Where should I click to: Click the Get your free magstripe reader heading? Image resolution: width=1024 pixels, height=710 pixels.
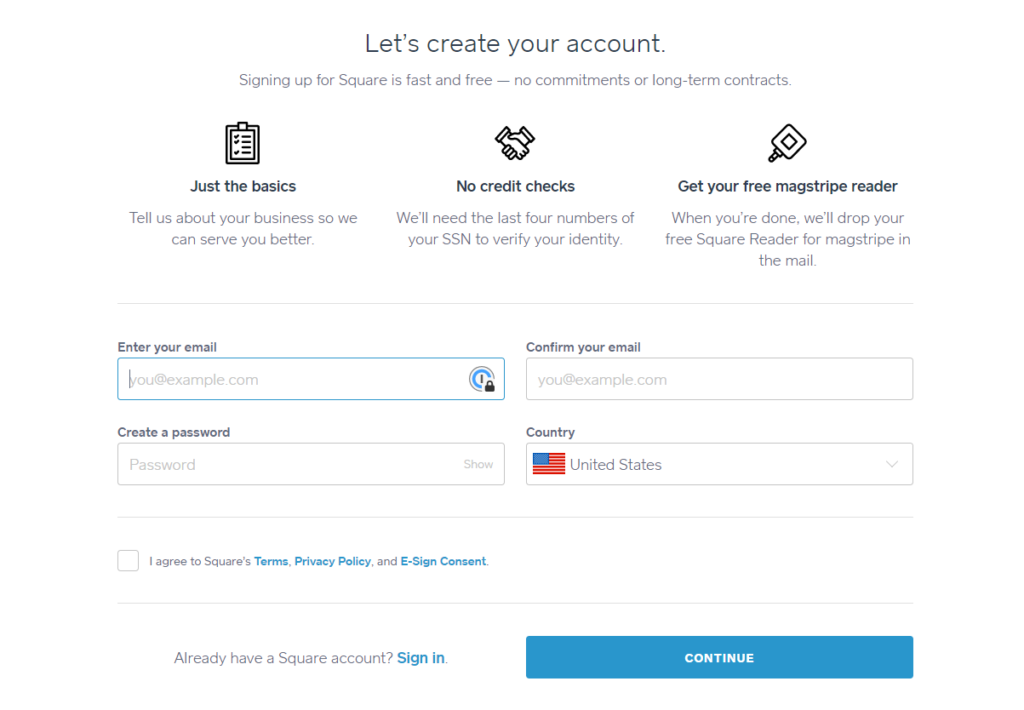787,186
